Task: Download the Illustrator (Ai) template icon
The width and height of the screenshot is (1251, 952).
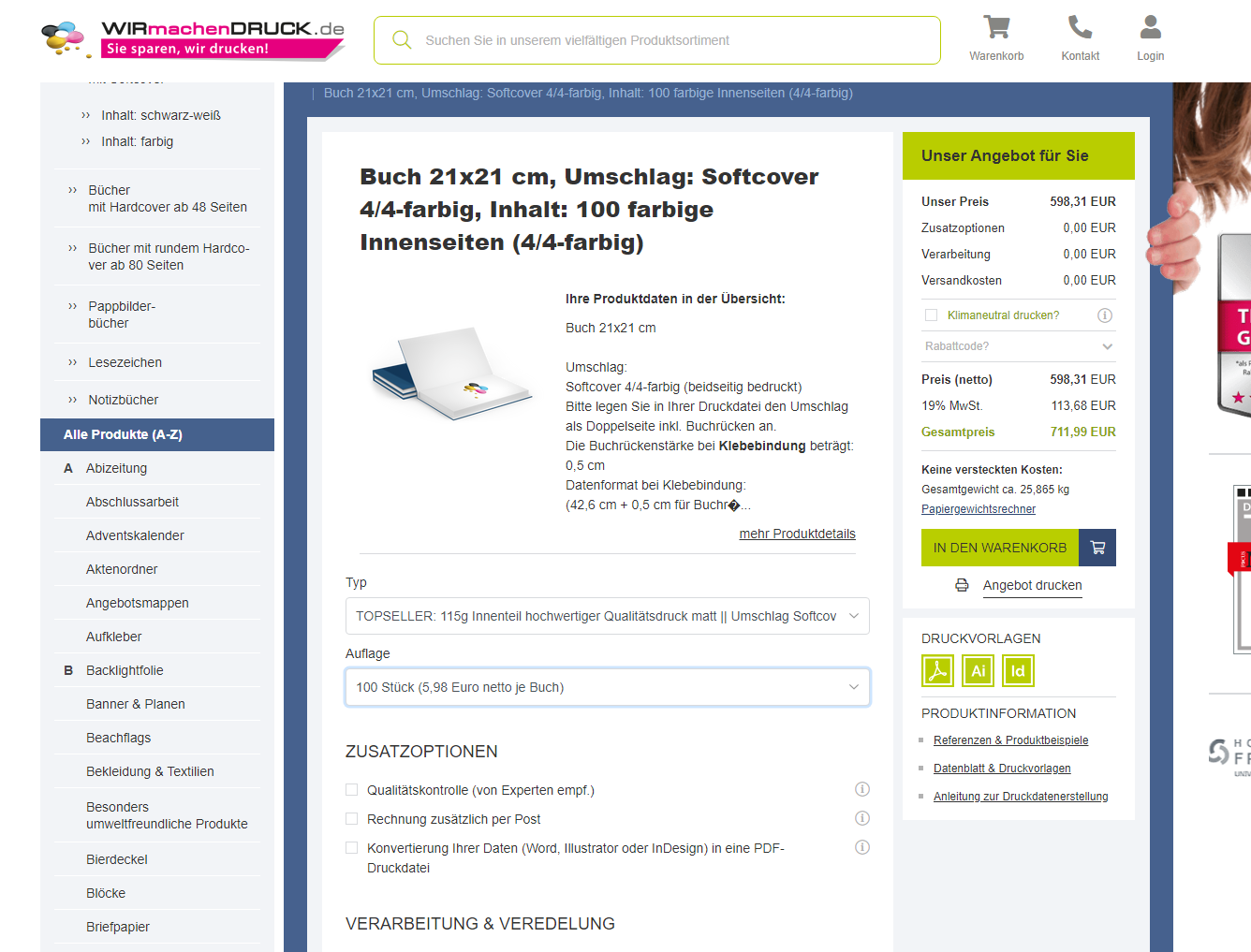Action: [978, 671]
